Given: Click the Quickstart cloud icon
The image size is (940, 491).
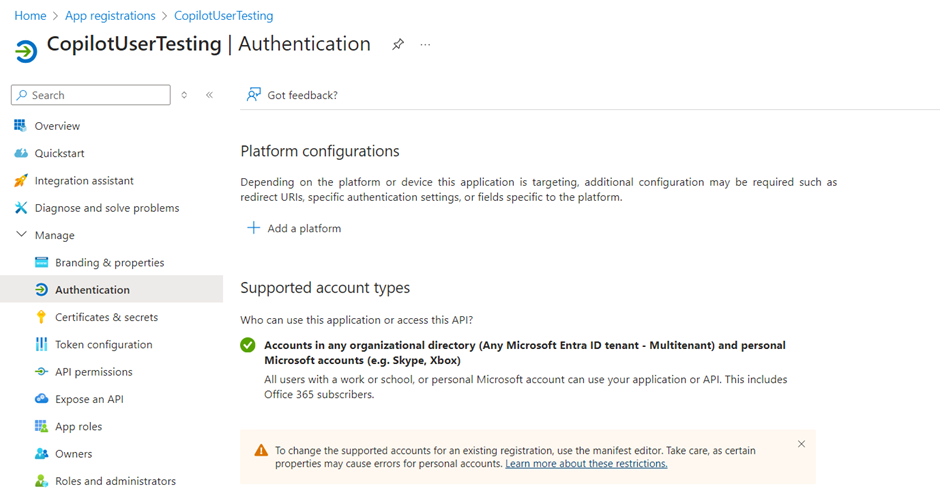Looking at the screenshot, I should (x=20, y=153).
